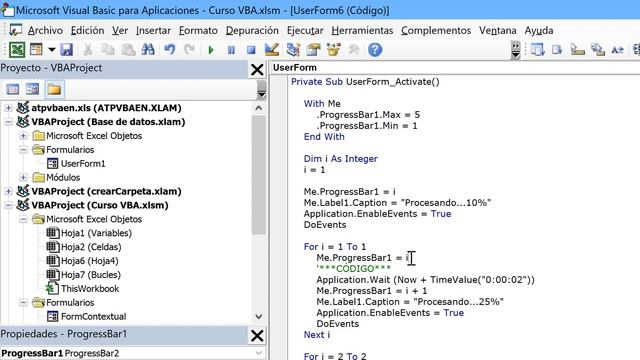Viewport: 640px width, 360px height.
Task: Click the Paste clipboard icon
Action: click(x=128, y=50)
